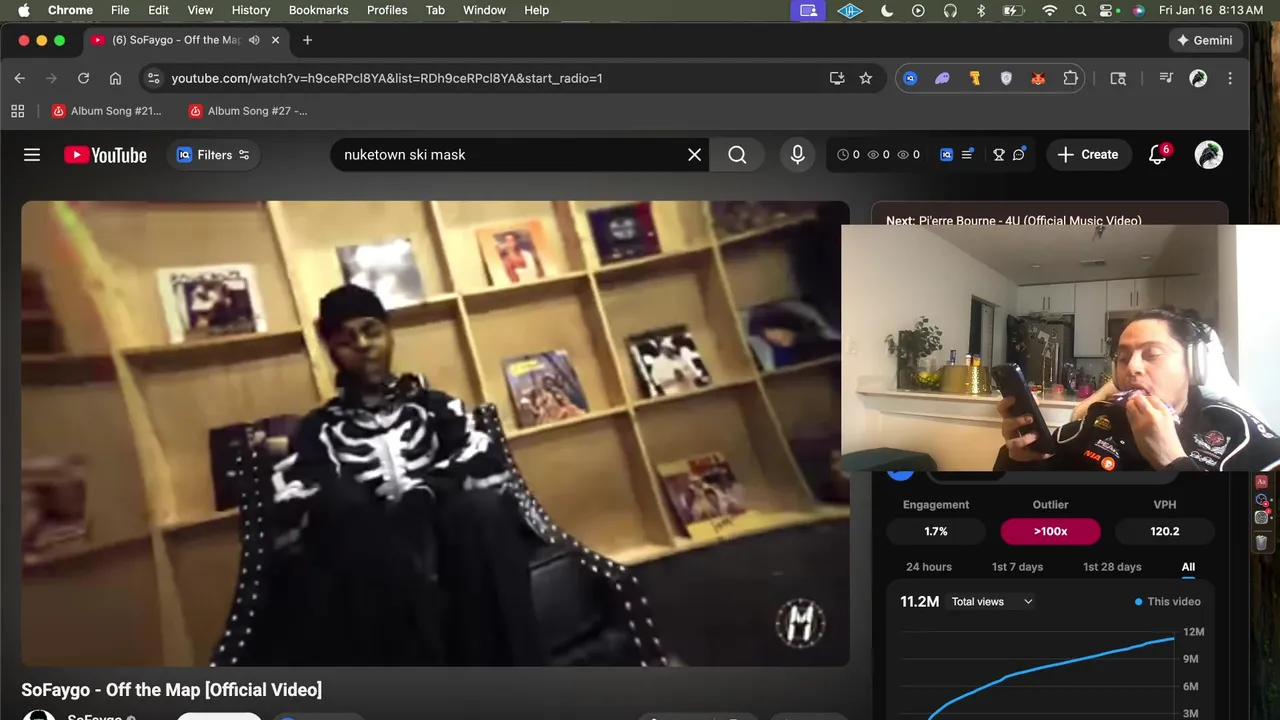This screenshot has width=1280, height=720.
Task: View site information icon in address bar
Action: 152,78
